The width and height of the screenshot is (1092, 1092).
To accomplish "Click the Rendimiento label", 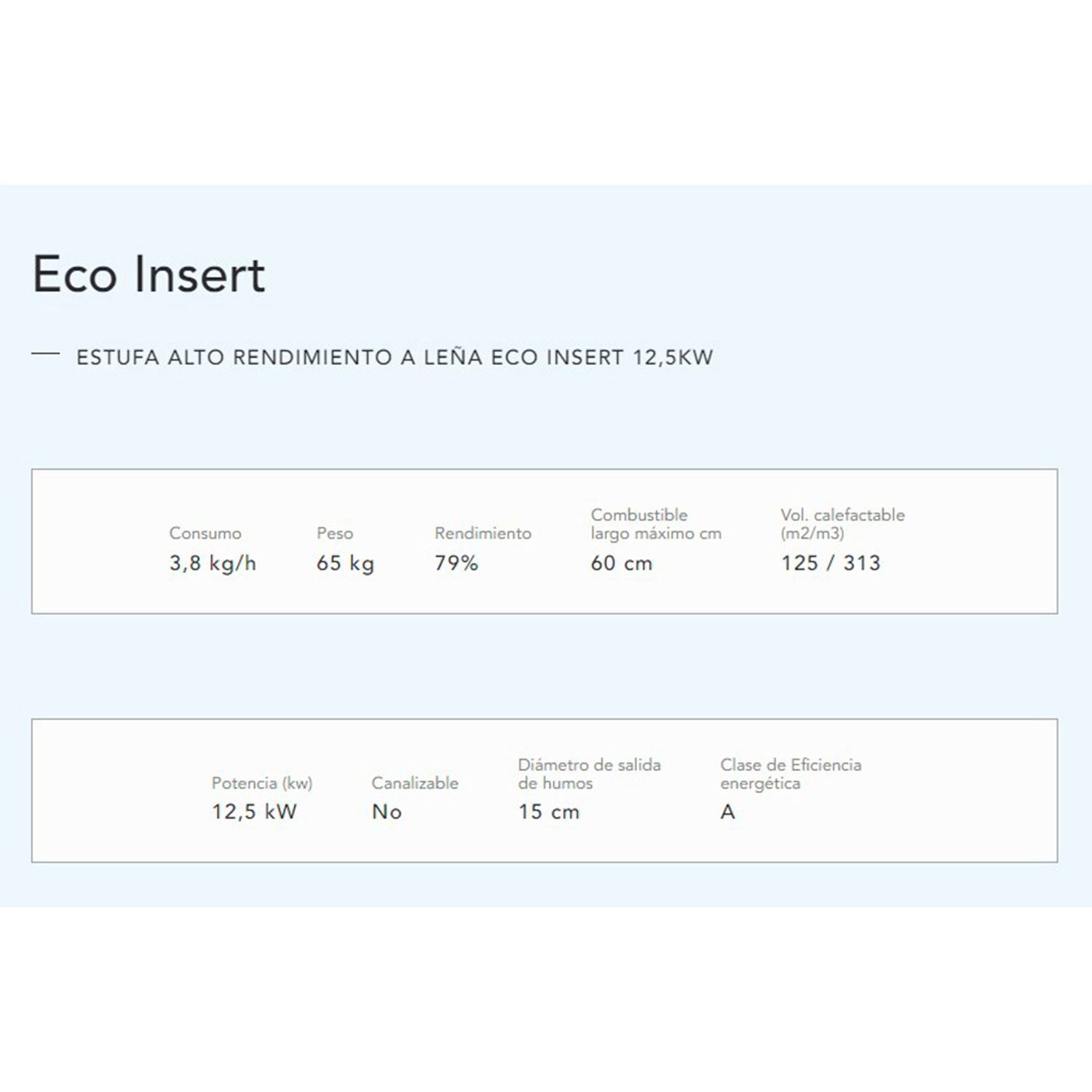I will click(x=483, y=534).
